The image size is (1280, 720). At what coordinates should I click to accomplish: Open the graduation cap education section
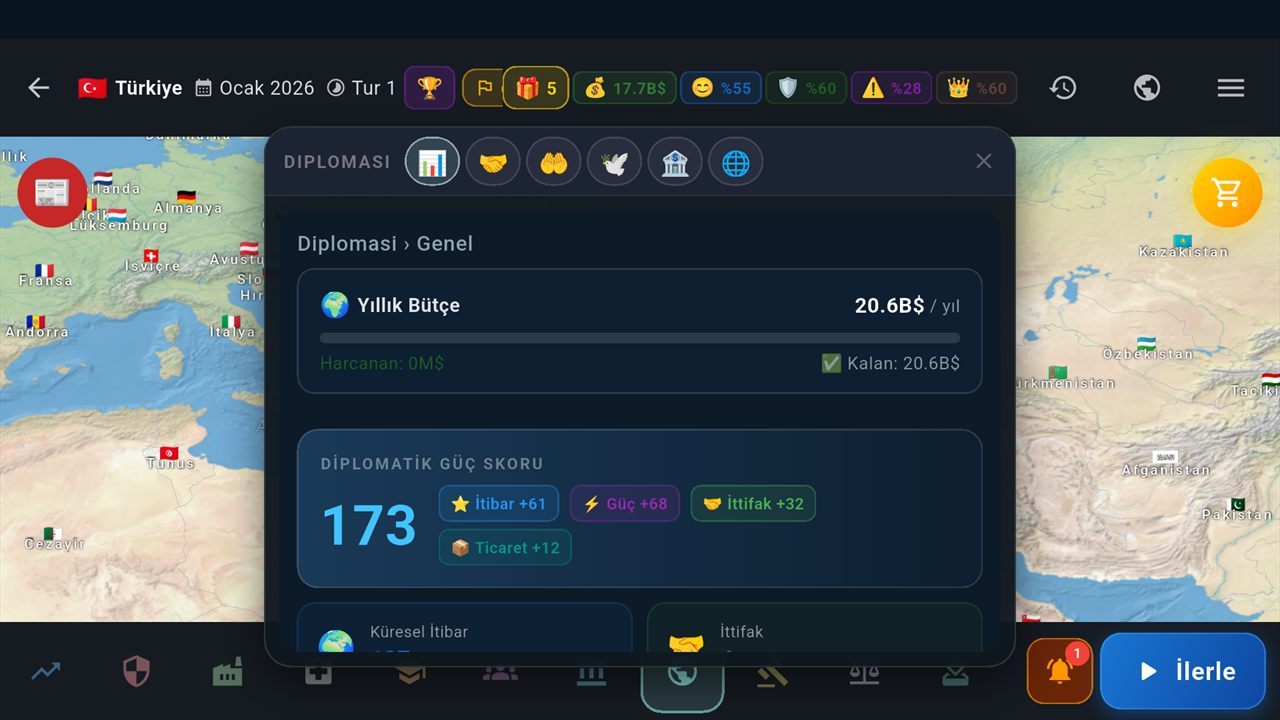[409, 674]
